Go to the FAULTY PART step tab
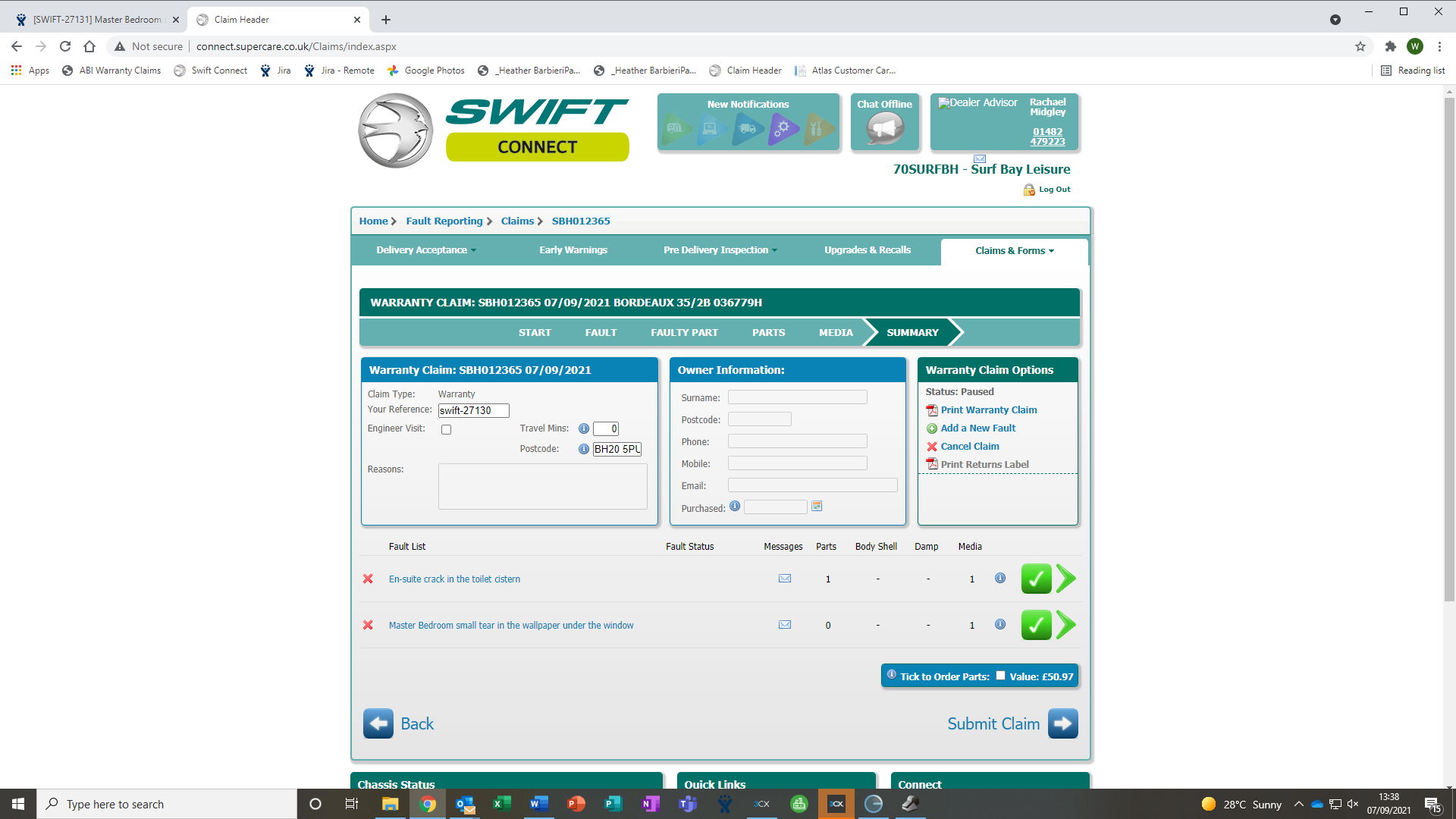Screen dimensions: 1456x819 pyautogui.click(x=684, y=332)
